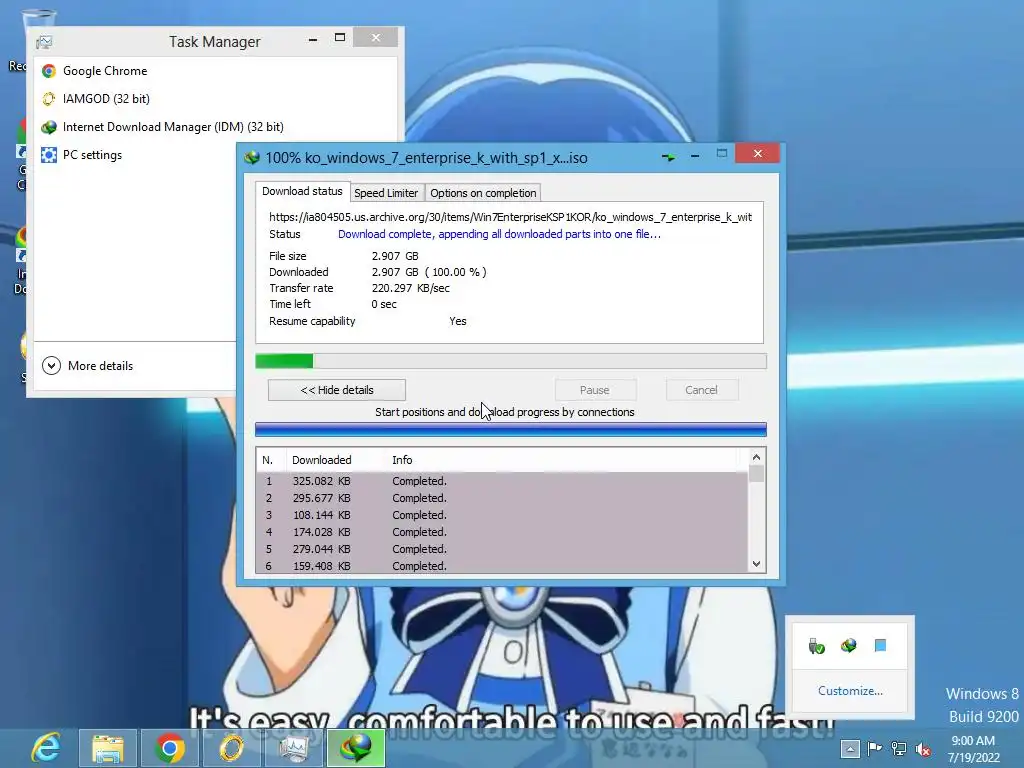Click the blue square tray overflow icon
This screenshot has width=1024, height=768.
point(880,646)
